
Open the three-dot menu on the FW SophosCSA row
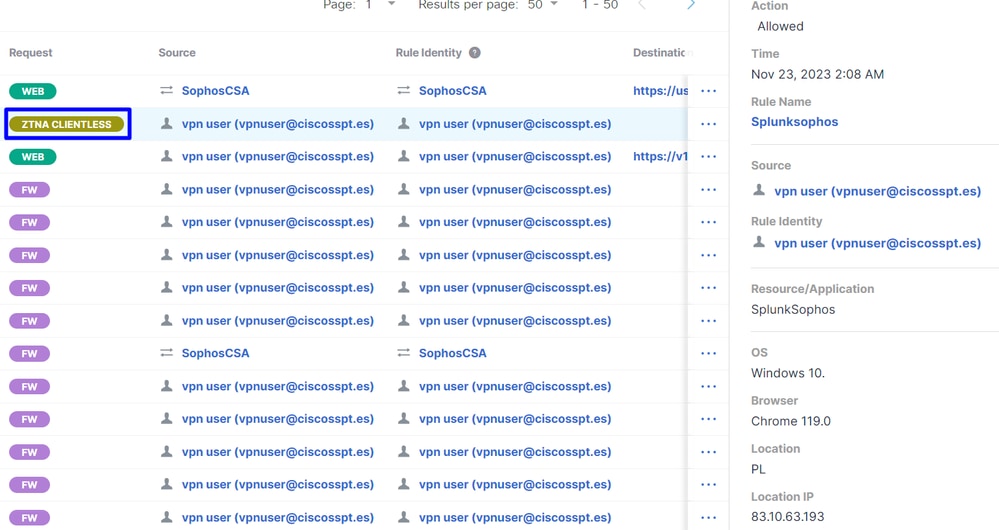pos(708,354)
